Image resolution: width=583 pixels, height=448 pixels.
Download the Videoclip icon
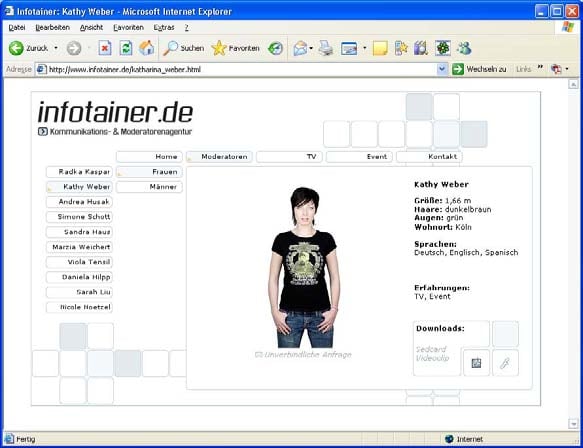(505, 363)
